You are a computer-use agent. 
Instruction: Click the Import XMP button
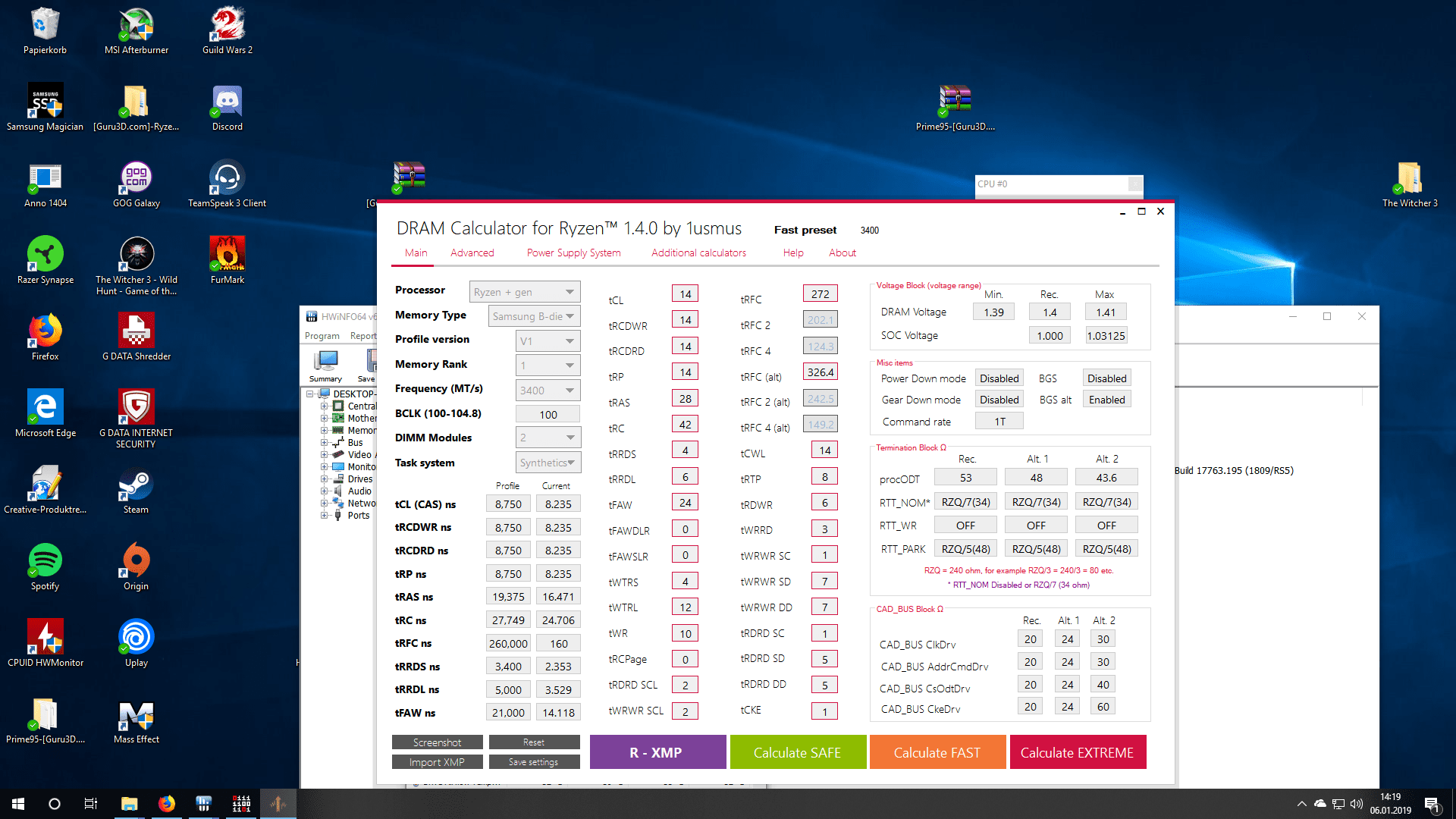[x=437, y=762]
